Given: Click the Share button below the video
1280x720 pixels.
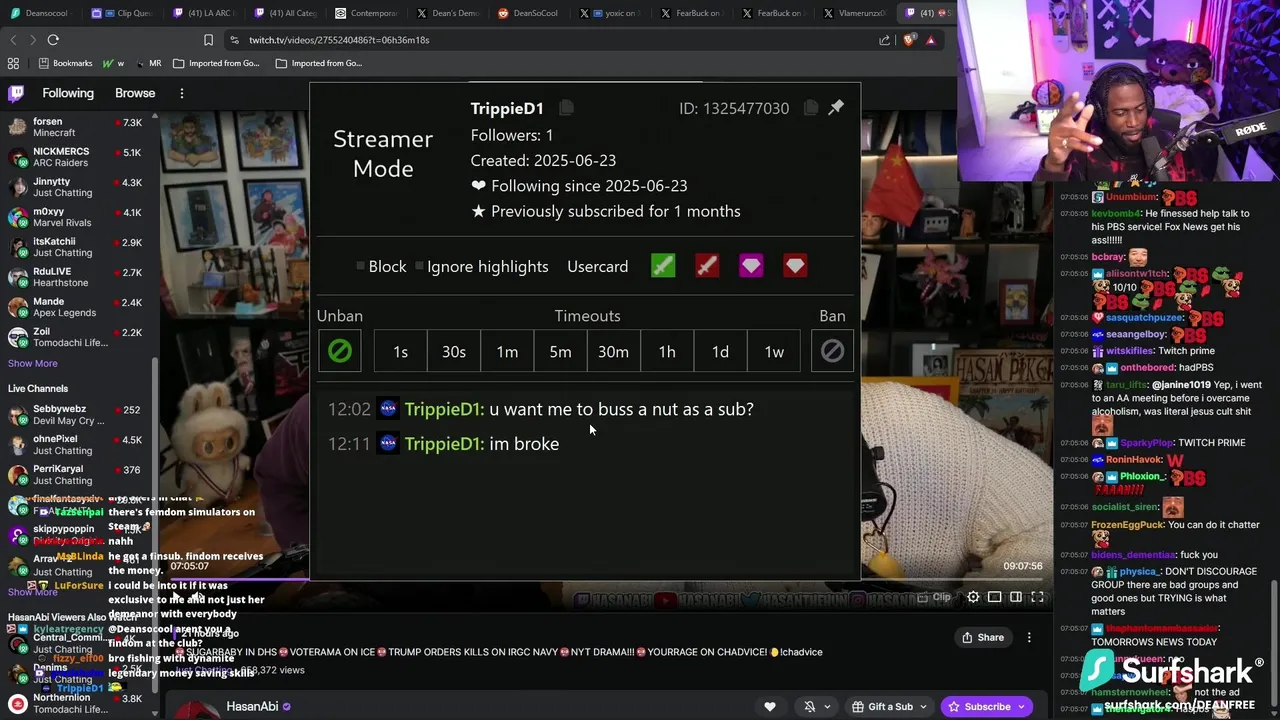Looking at the screenshot, I should point(983,637).
